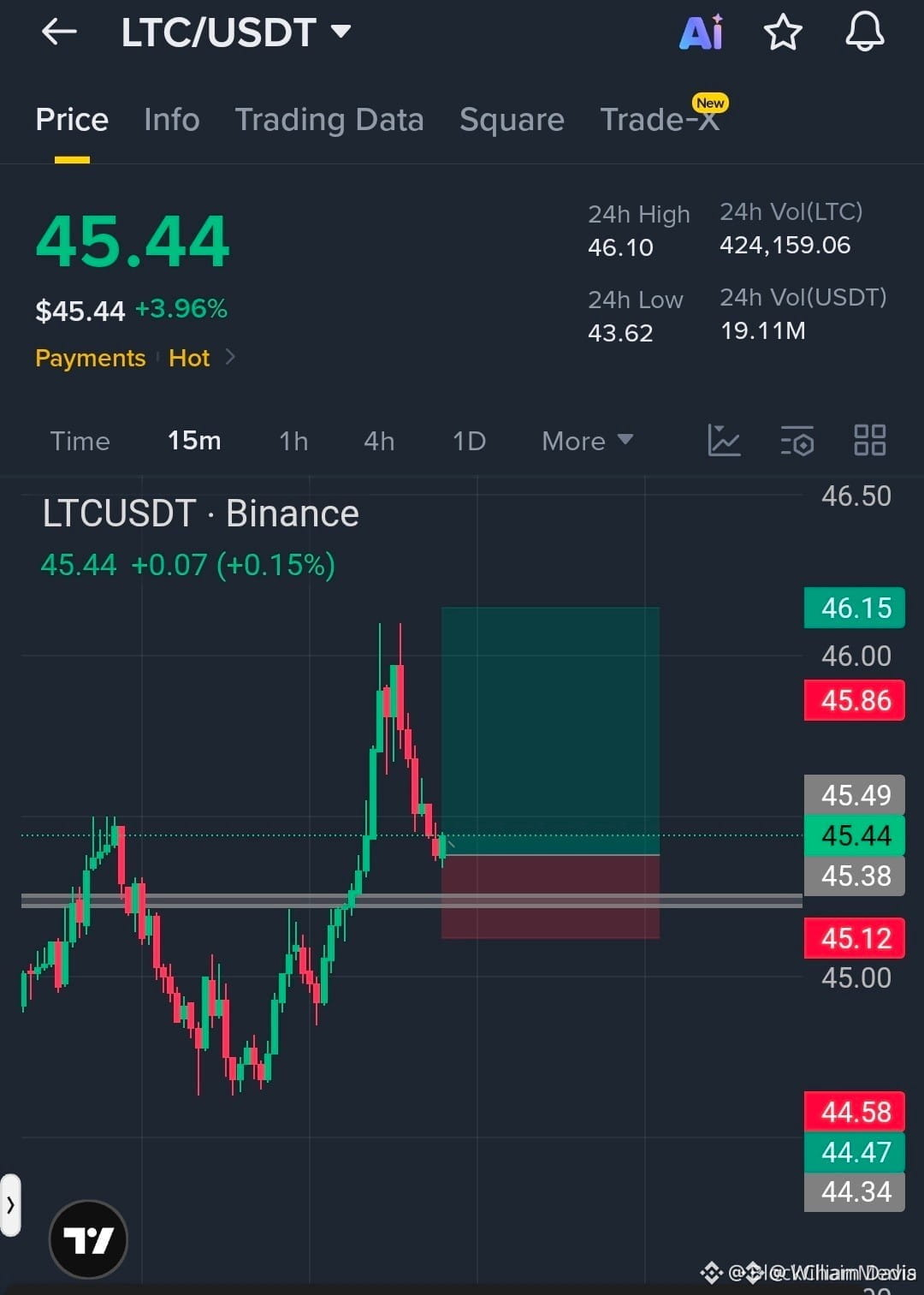
Task: Click the 45.86 red price label
Action: point(855,700)
